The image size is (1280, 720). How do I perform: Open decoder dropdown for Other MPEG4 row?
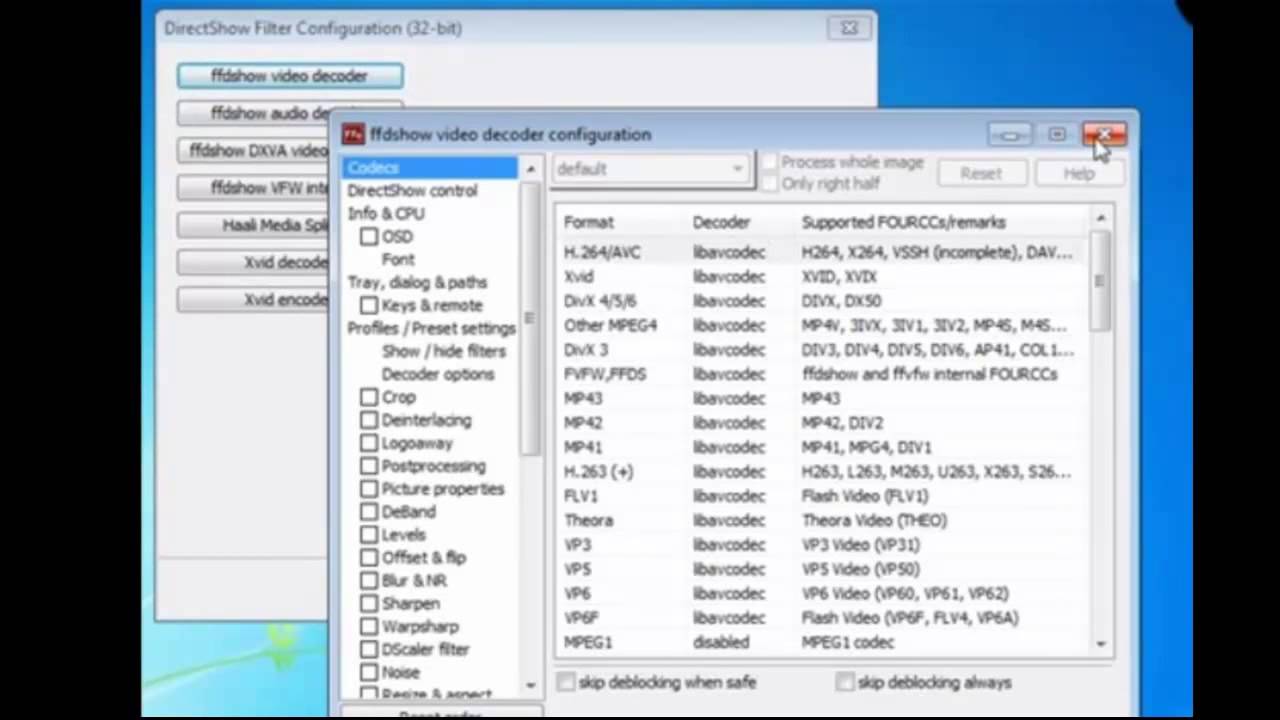(729, 325)
